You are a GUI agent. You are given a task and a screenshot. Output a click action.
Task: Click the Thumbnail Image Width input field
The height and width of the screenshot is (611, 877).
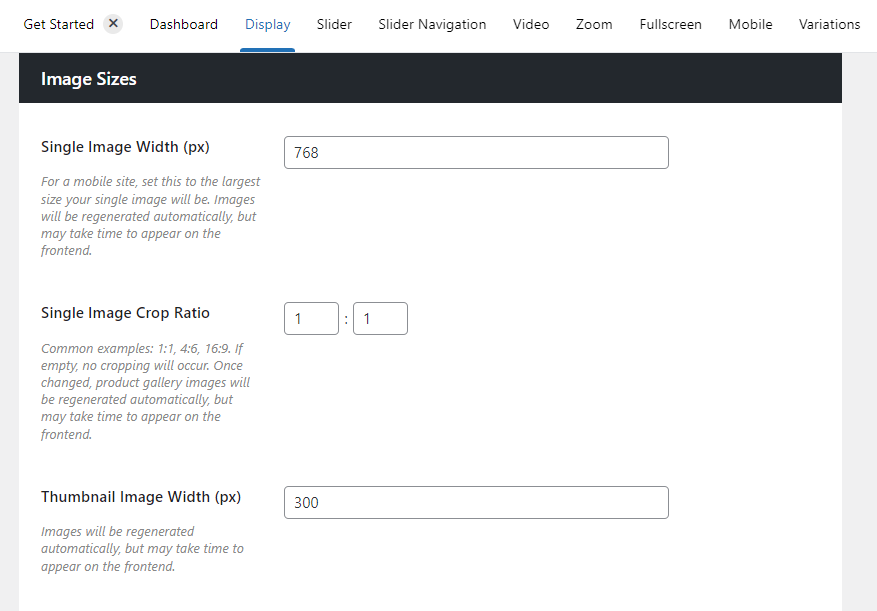pyautogui.click(x=476, y=503)
